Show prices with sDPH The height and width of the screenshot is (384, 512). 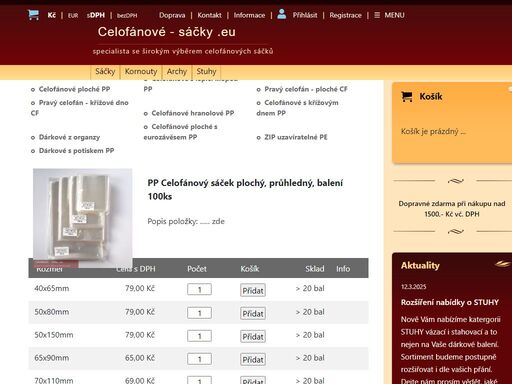[96, 15]
